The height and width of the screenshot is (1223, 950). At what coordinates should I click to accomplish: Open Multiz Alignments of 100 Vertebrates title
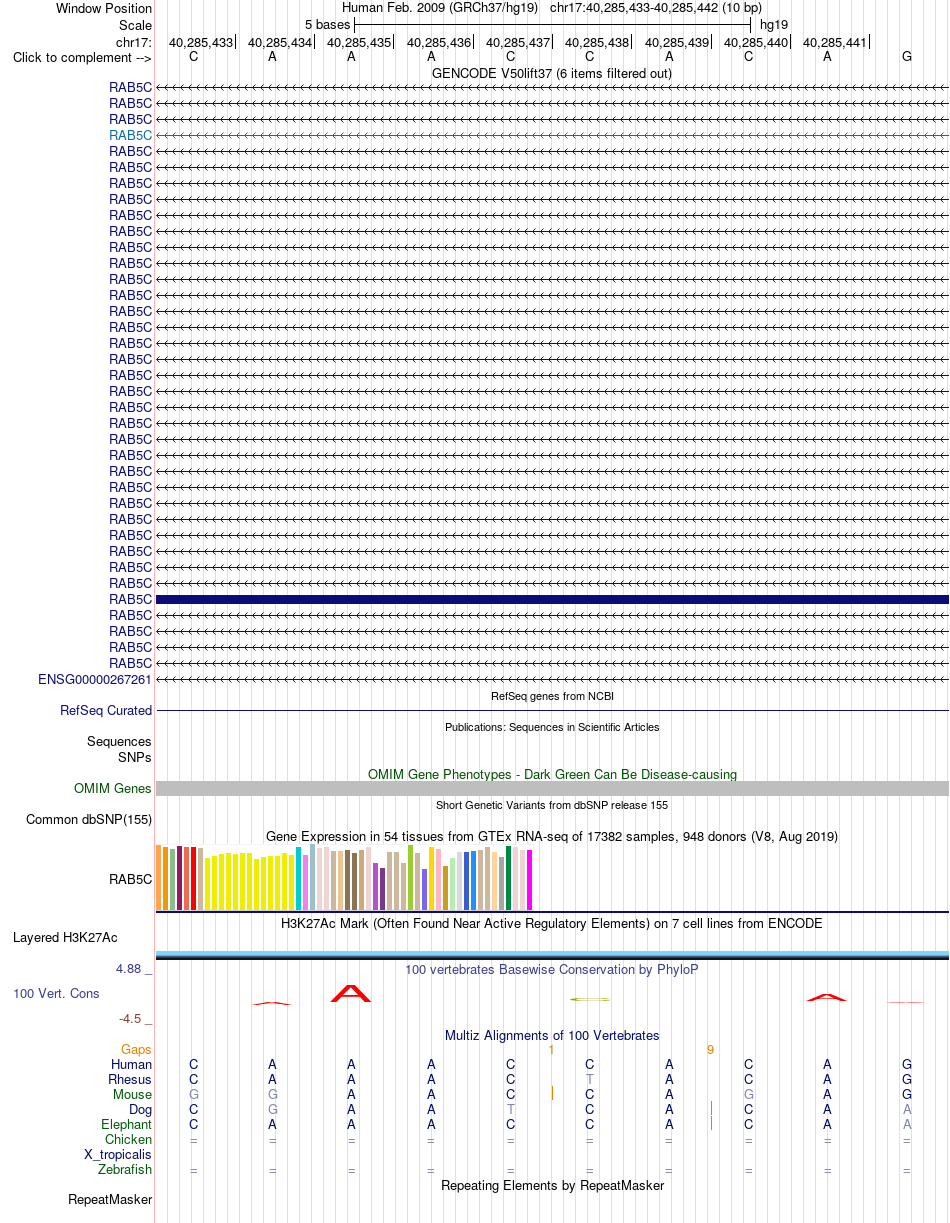(552, 1035)
